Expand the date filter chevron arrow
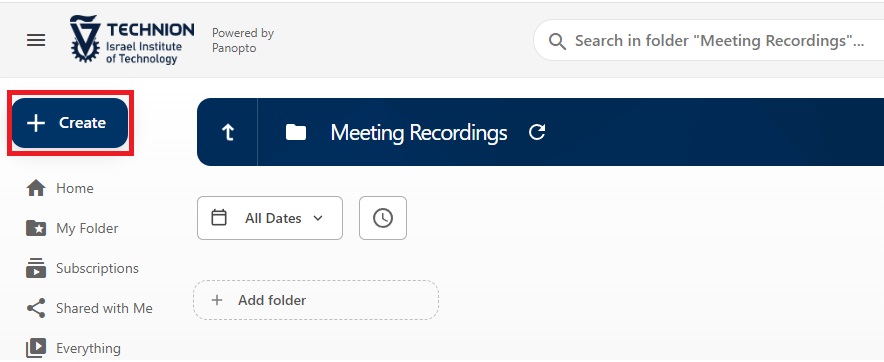 [x=318, y=218]
